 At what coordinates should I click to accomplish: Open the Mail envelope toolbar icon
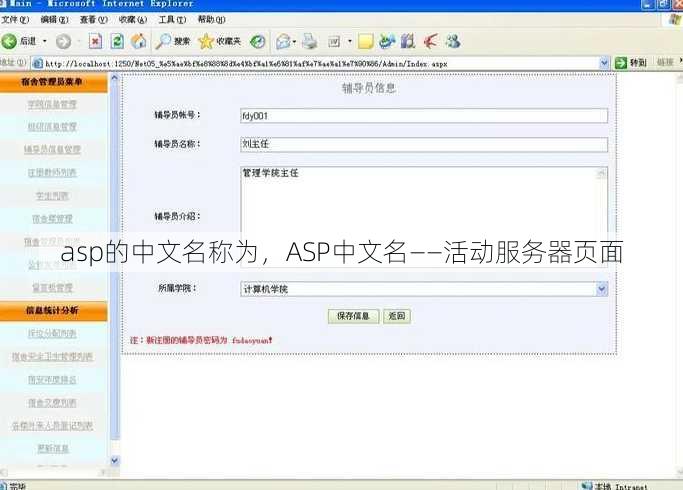click(284, 41)
